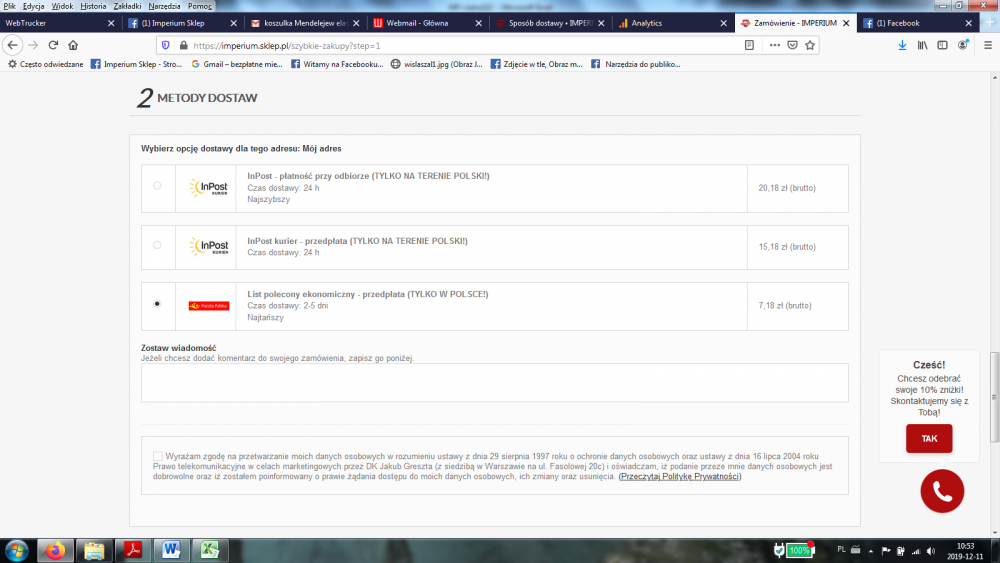This screenshot has width=1000, height=563.
Task: Click the padlock site security icon
Action: (x=184, y=45)
